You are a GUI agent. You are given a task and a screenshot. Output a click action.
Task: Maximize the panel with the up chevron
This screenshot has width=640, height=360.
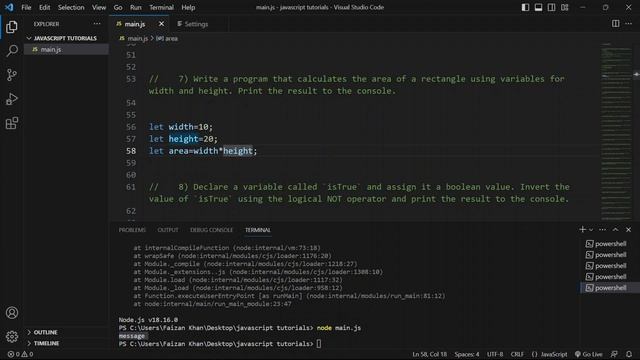tap(616, 230)
